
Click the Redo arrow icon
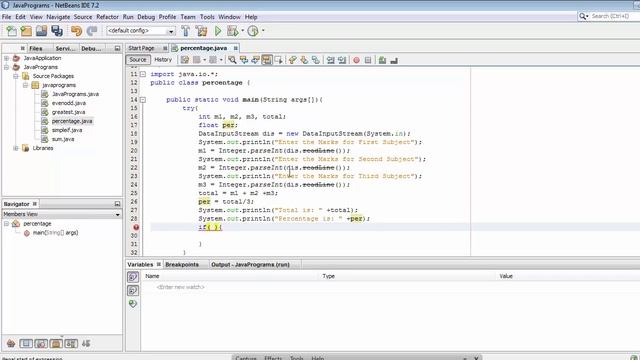[92, 31]
